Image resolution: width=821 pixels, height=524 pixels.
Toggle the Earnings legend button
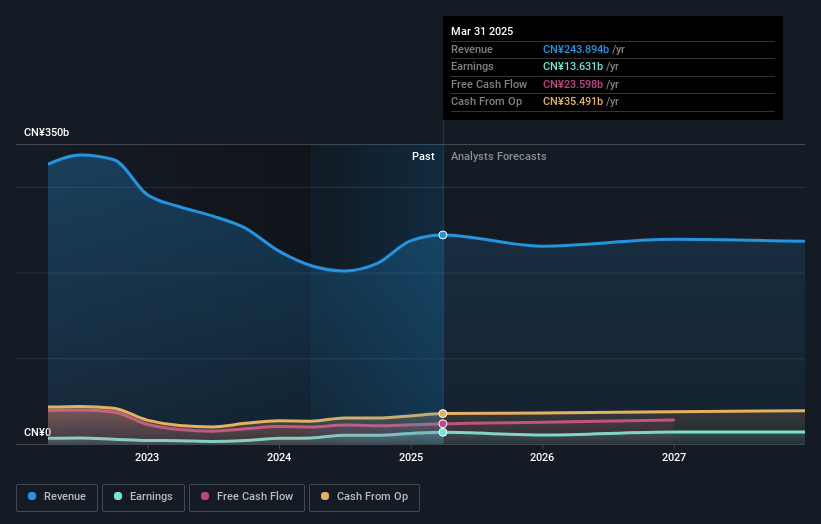(x=143, y=497)
